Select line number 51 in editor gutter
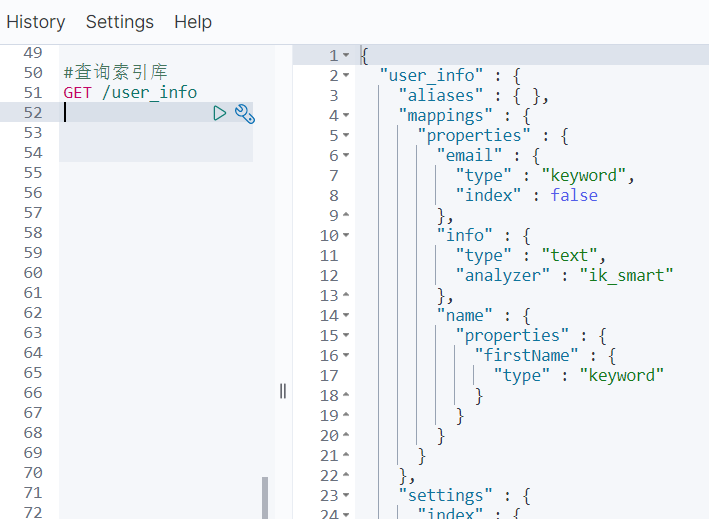This screenshot has height=519, width=709. [33, 93]
